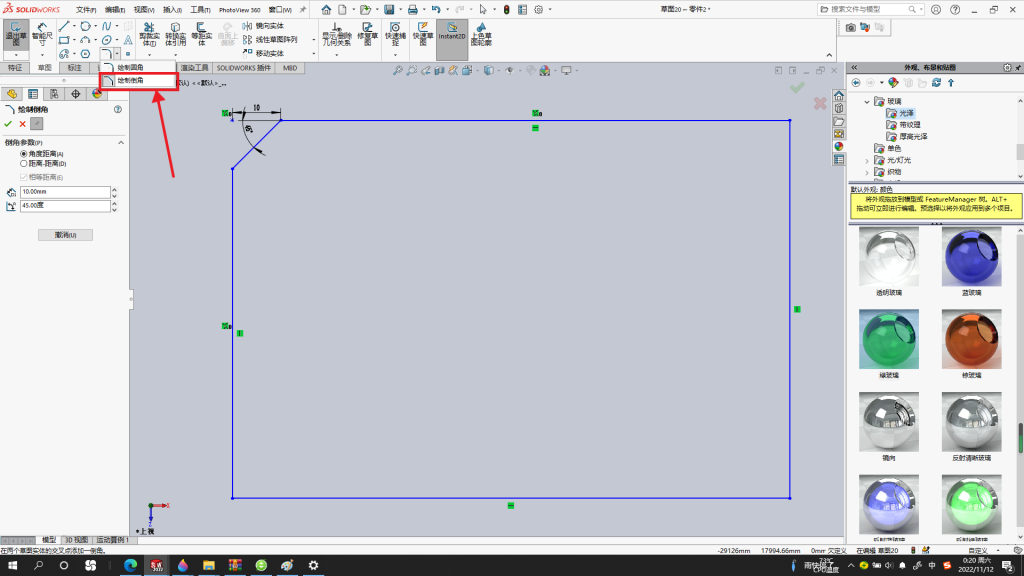Click the 智能尺寸 smart dimension tool
1024x576 pixels.
point(42,34)
